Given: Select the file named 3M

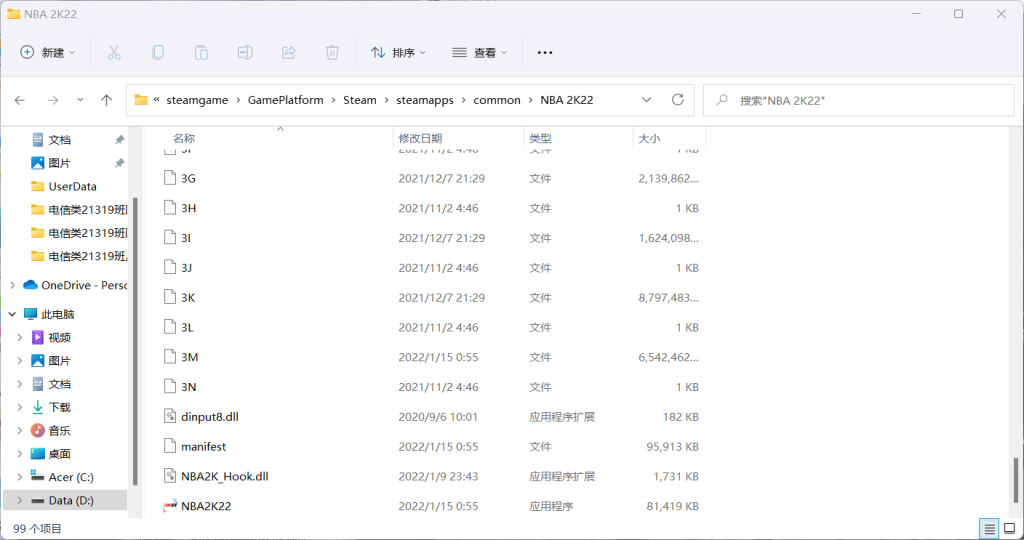Looking at the screenshot, I should [189, 357].
